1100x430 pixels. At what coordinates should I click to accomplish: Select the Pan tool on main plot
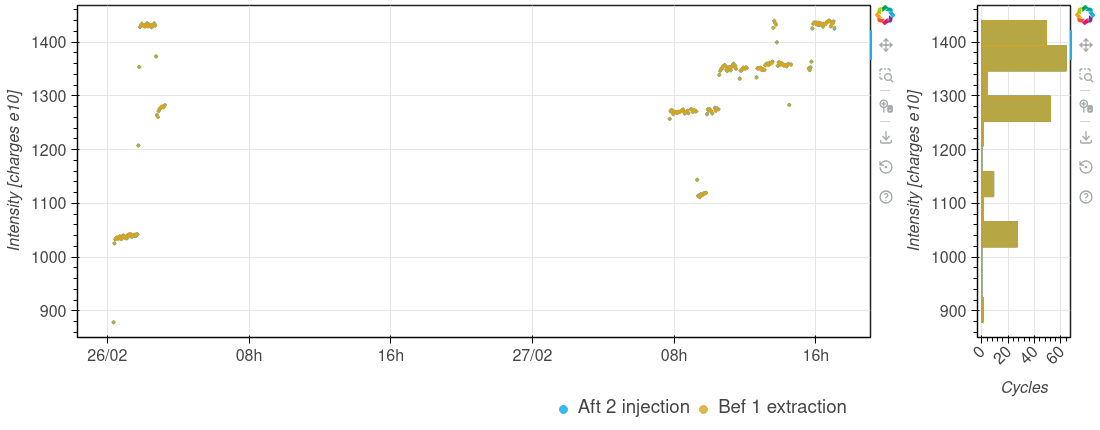[885, 45]
